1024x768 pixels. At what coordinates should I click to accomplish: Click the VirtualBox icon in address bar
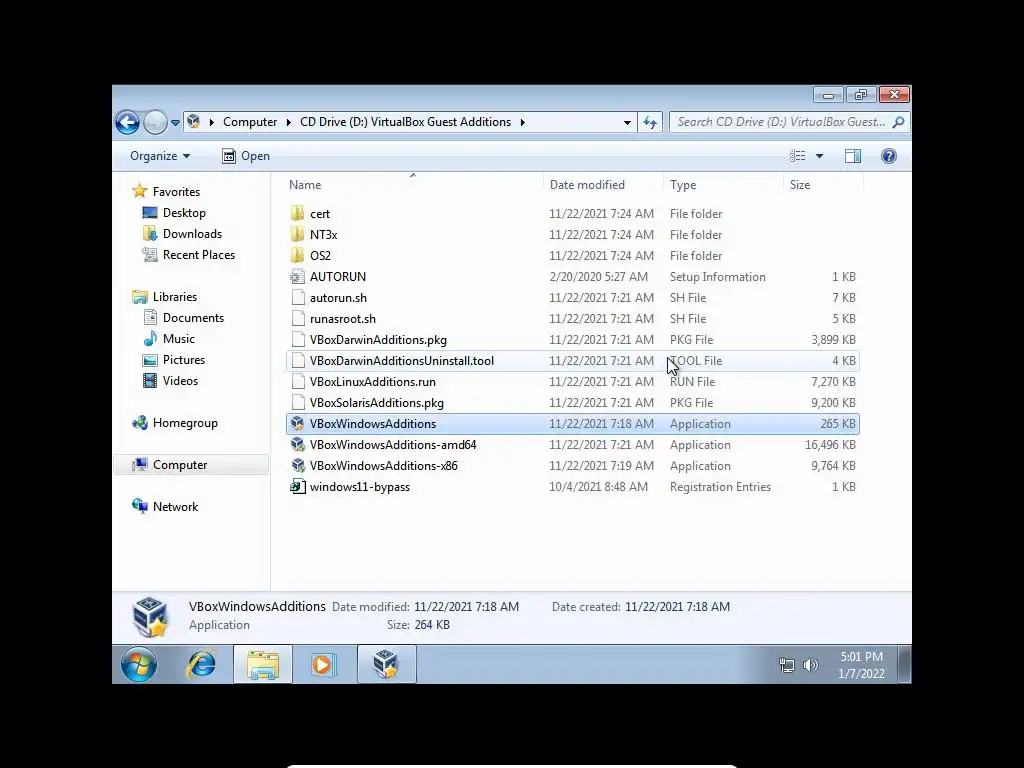[x=193, y=121]
